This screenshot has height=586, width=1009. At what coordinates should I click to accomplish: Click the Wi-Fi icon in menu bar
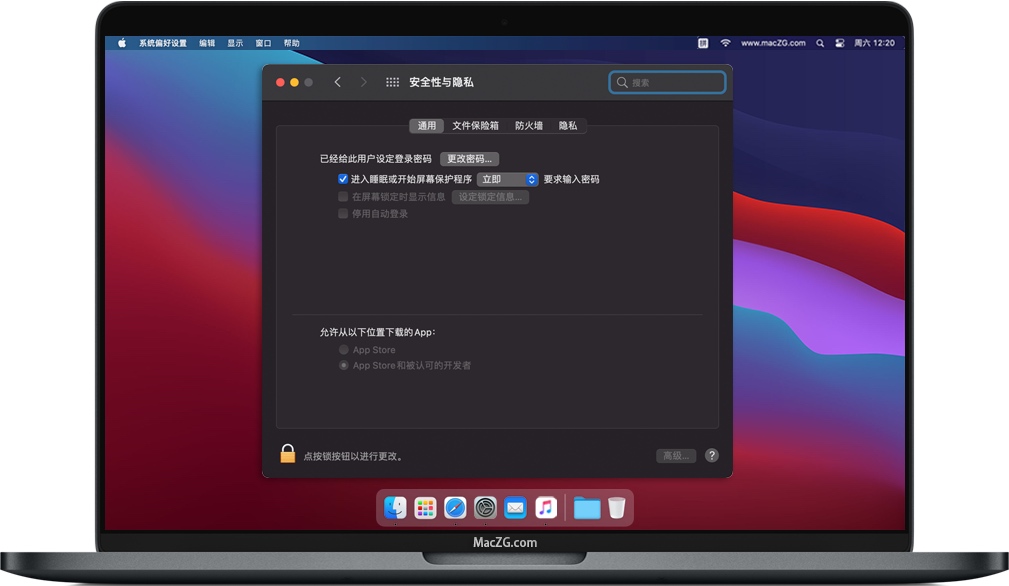725,43
